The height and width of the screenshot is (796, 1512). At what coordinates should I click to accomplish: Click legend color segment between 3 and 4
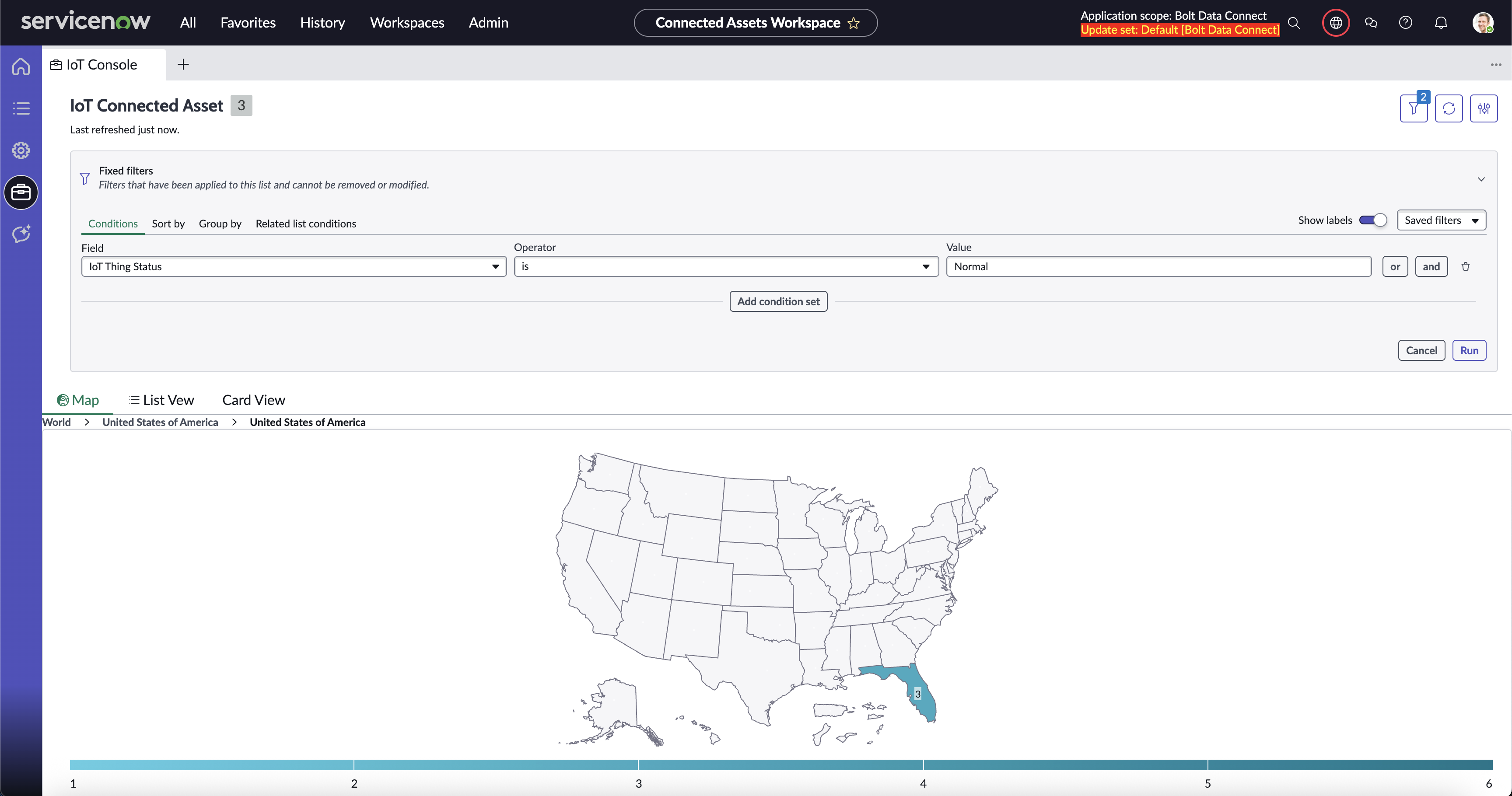pos(780,765)
